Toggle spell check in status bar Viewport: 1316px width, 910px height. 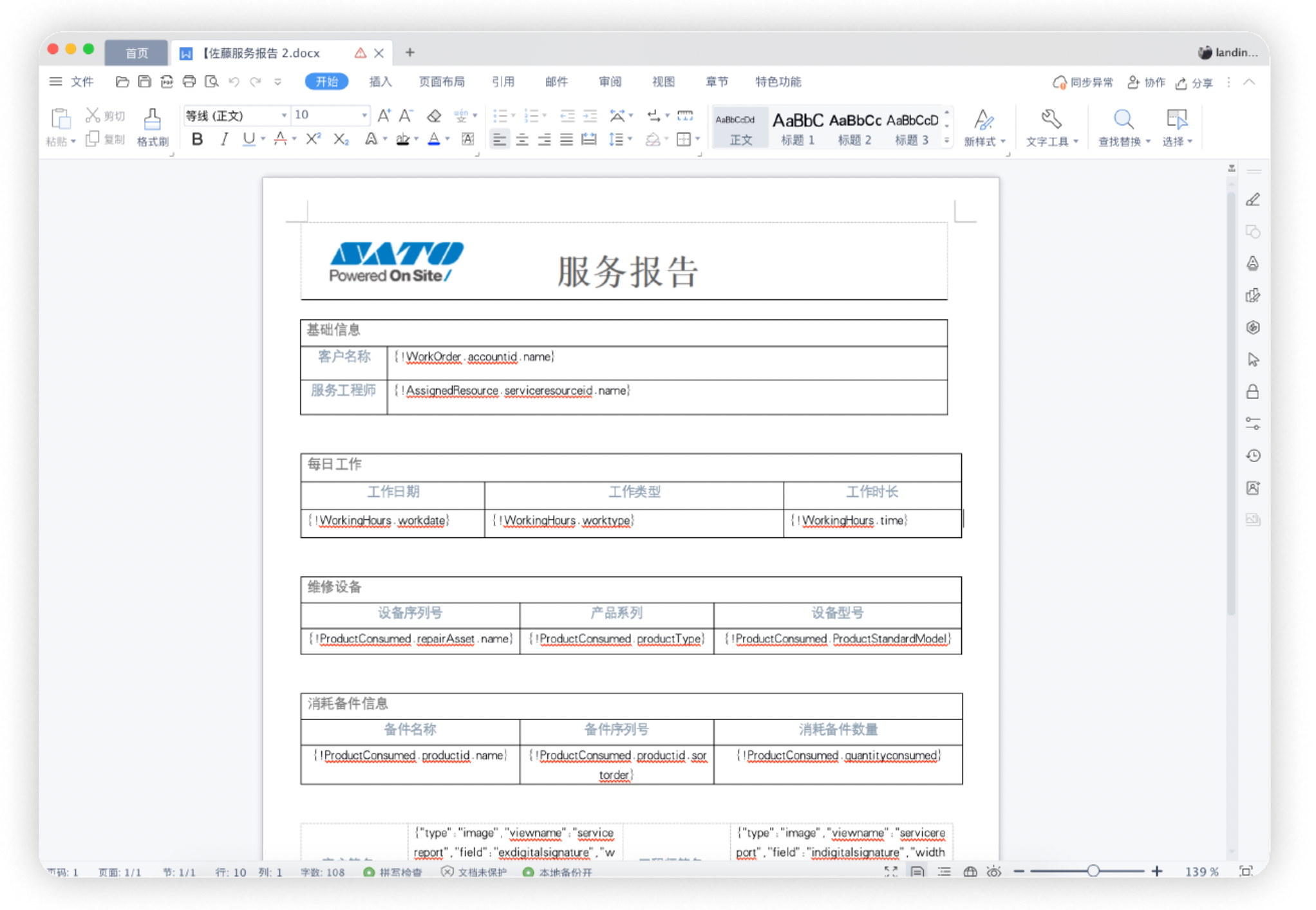(x=393, y=872)
